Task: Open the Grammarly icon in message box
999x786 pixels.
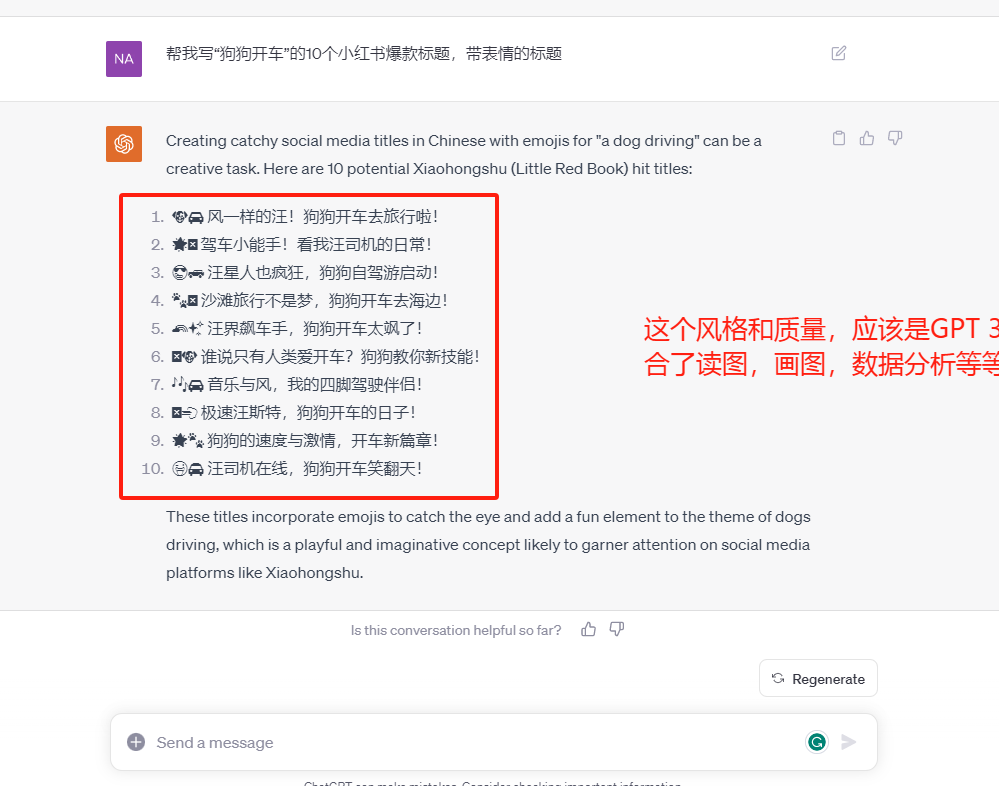Action: pos(817,741)
